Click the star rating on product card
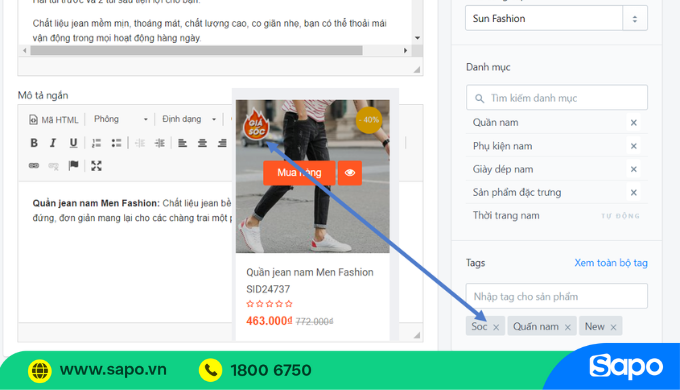 pyautogui.click(x=269, y=304)
